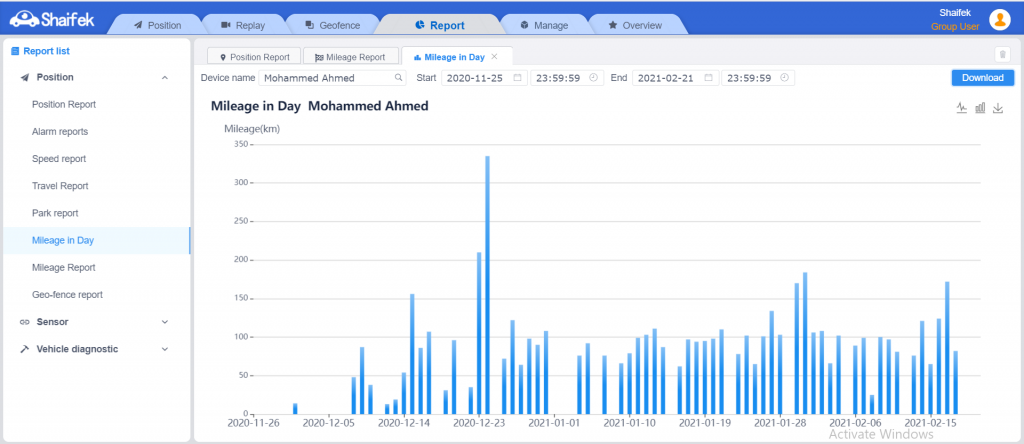The width and height of the screenshot is (1024, 444).
Task: Close the Mileage in Day tab
Action: (494, 57)
